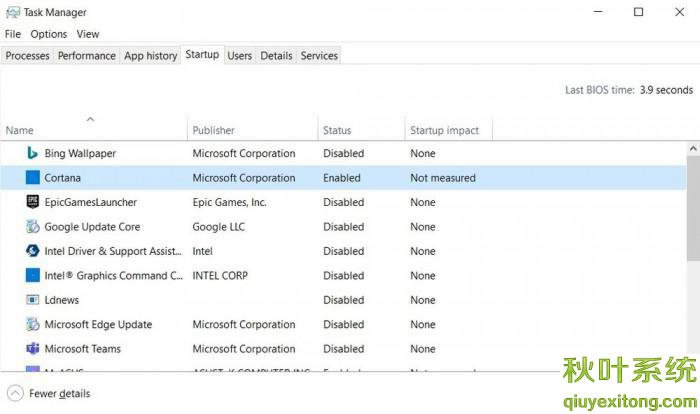
Task: Click the EpicGamesLauncher icon
Action: (x=33, y=202)
